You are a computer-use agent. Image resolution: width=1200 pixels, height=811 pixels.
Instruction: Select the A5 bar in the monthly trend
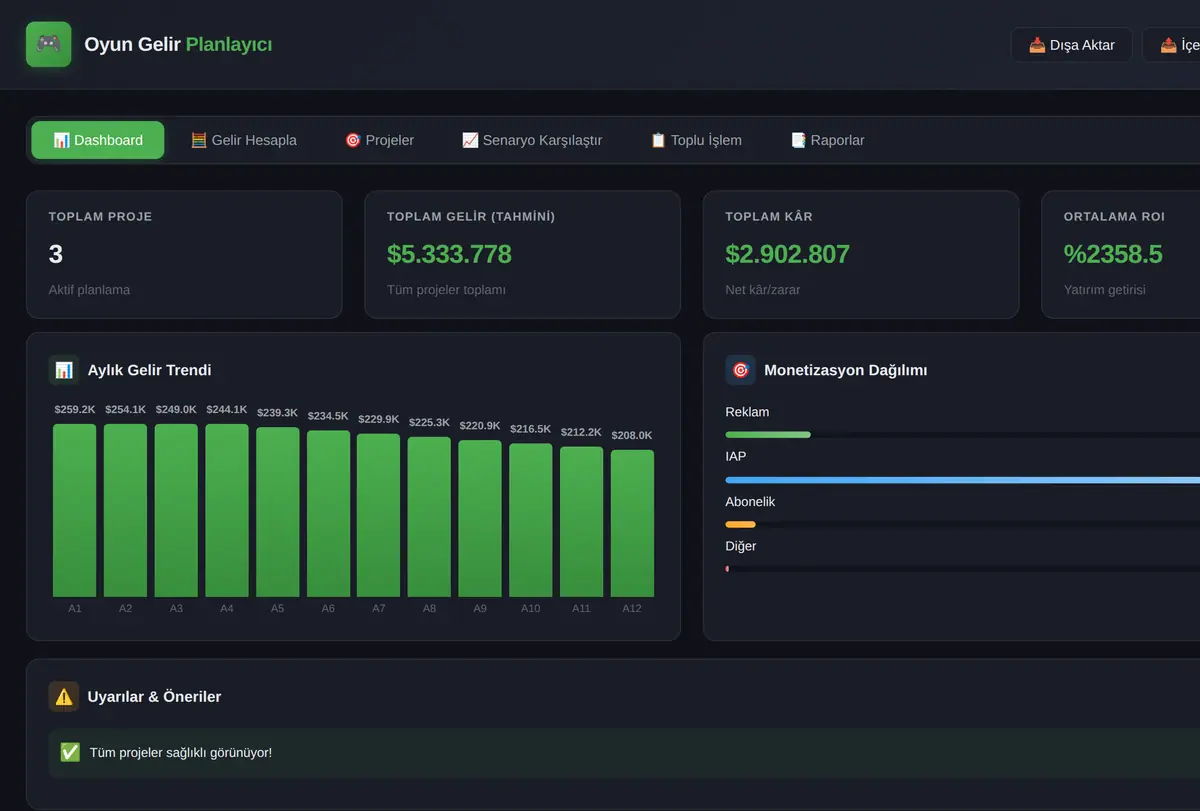tap(278, 513)
